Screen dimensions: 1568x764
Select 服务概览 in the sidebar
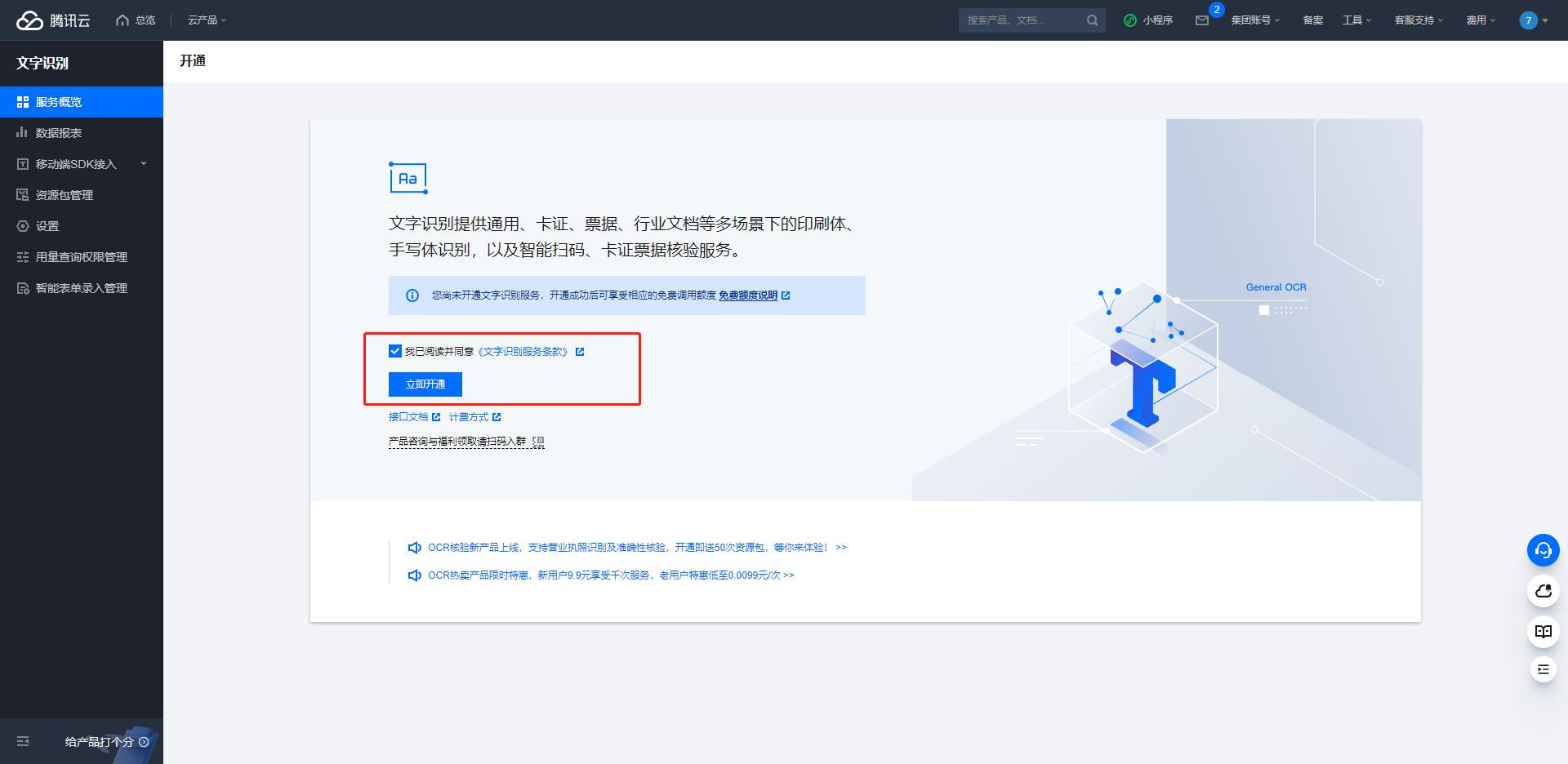(82, 102)
